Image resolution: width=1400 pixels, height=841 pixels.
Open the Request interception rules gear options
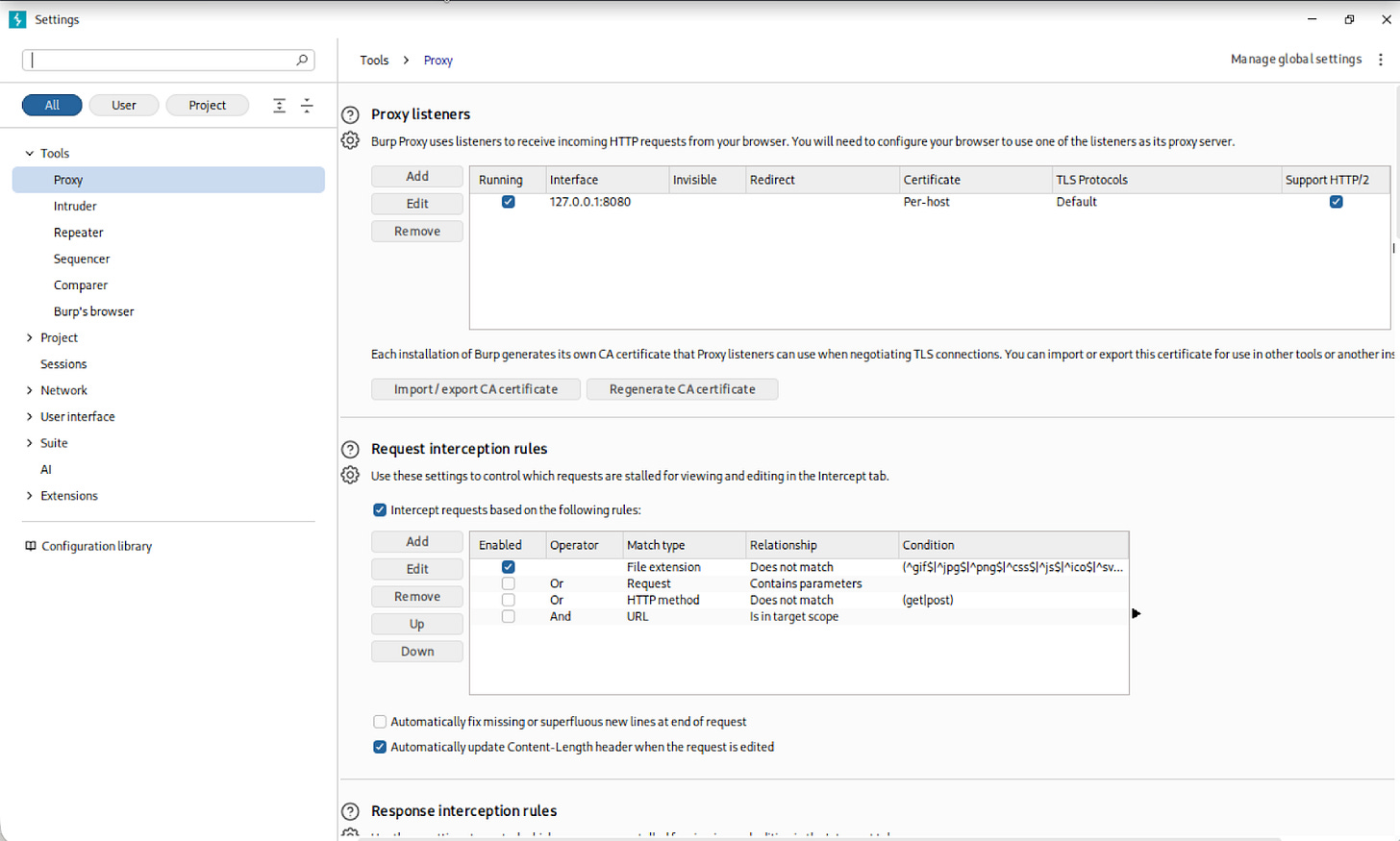click(351, 475)
